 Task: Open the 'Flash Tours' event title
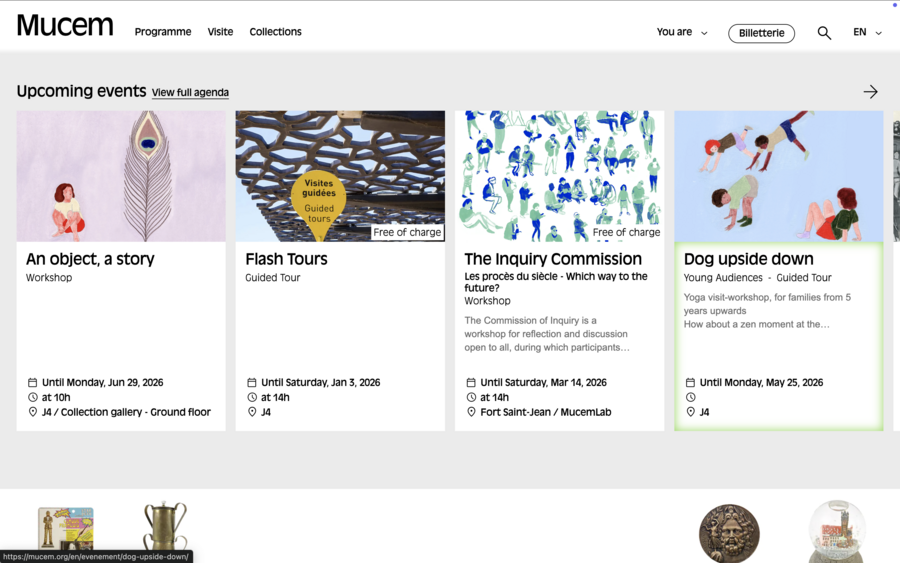tap(286, 259)
